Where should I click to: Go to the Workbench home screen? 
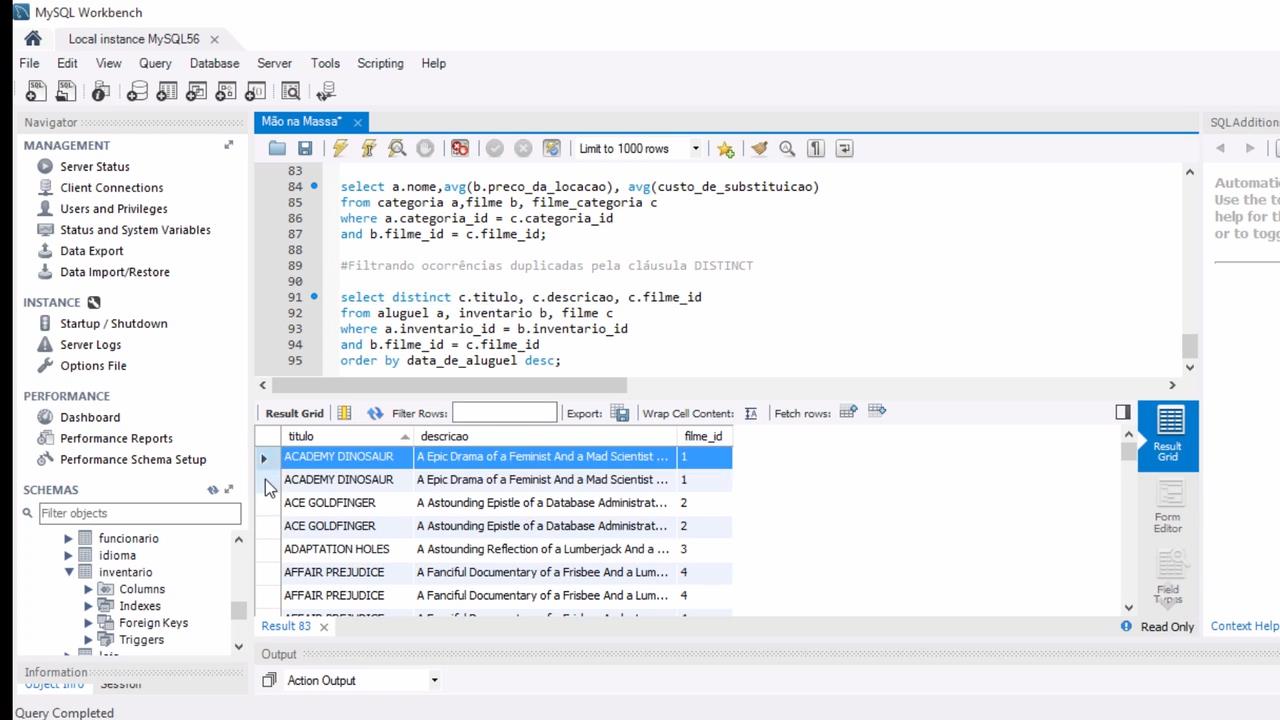[x=33, y=39]
